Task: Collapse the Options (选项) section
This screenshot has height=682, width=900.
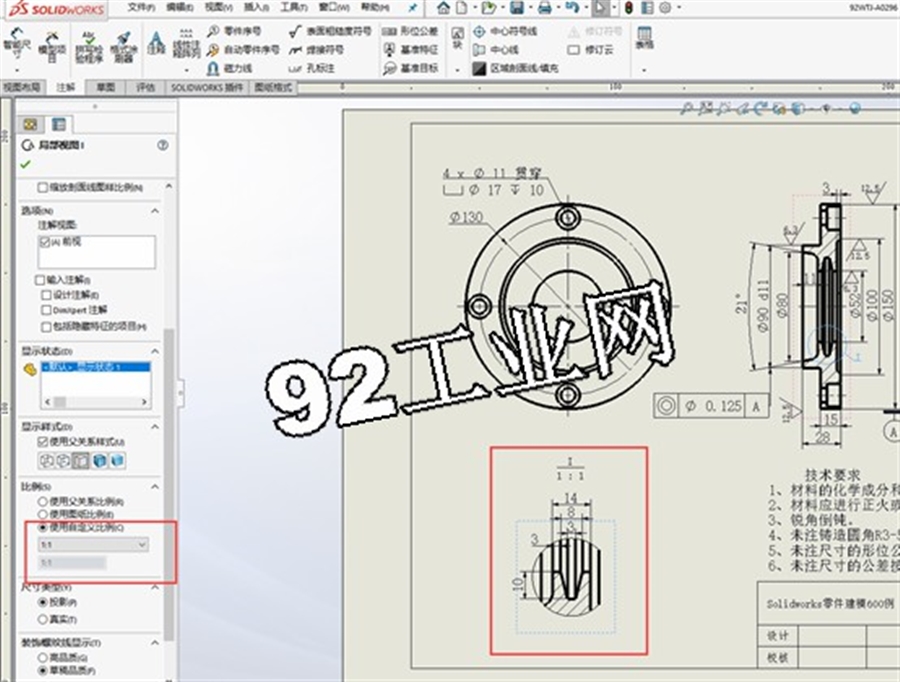Action: point(155,211)
